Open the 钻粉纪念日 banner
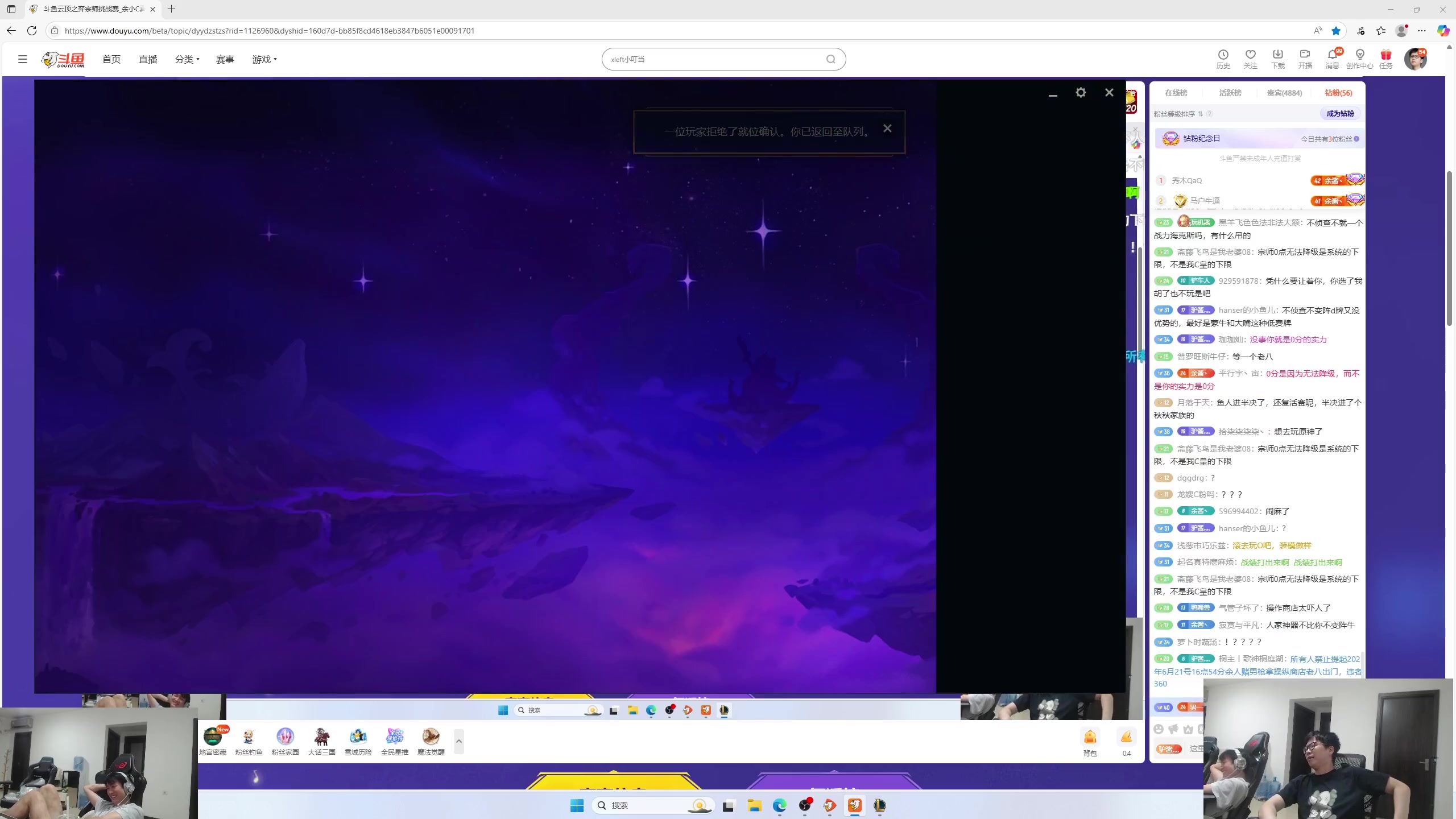 [x=1259, y=138]
